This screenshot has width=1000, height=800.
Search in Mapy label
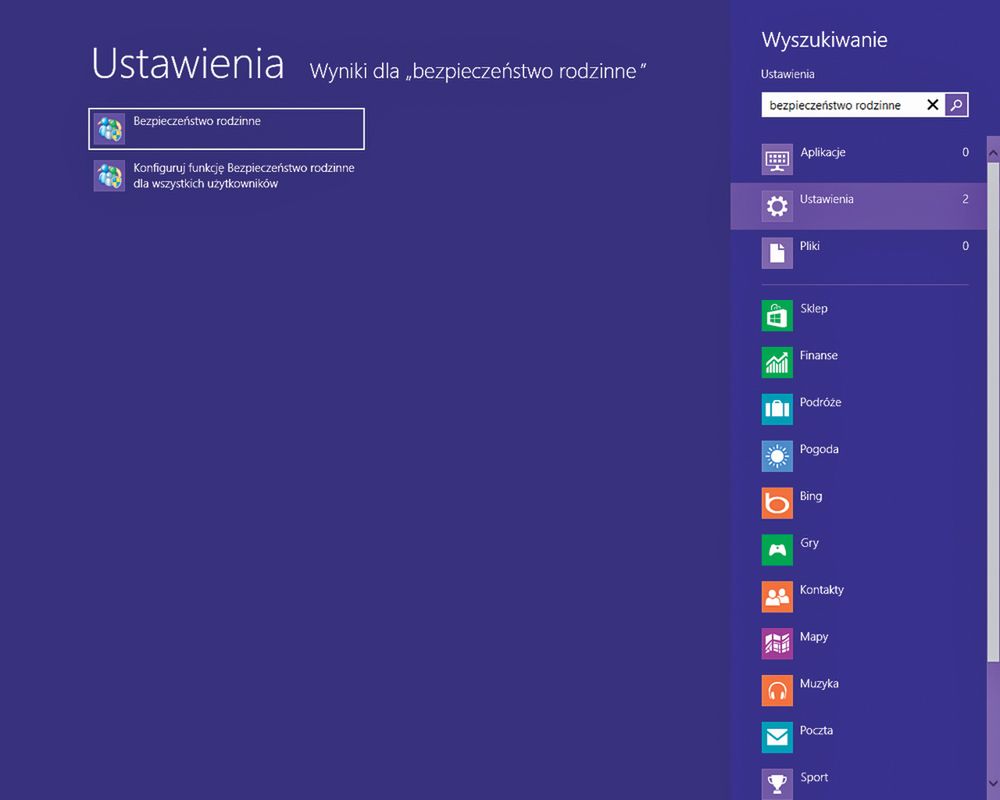814,637
